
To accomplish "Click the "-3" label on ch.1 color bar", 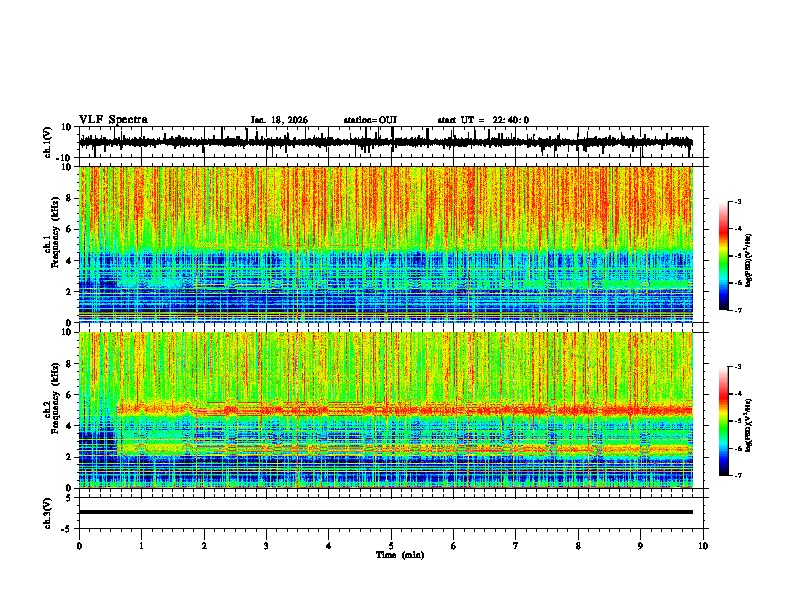I will pos(737,201).
